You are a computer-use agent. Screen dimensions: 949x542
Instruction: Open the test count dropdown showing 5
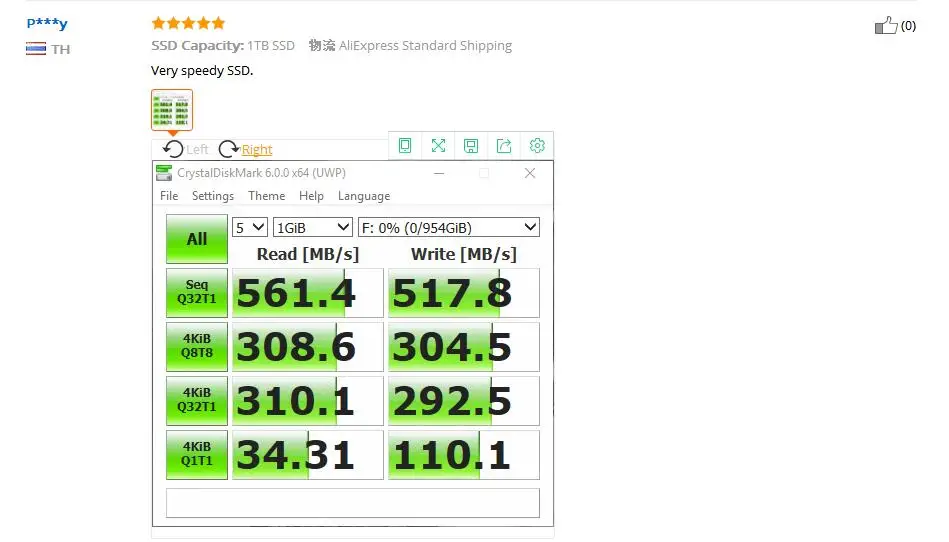(250, 227)
